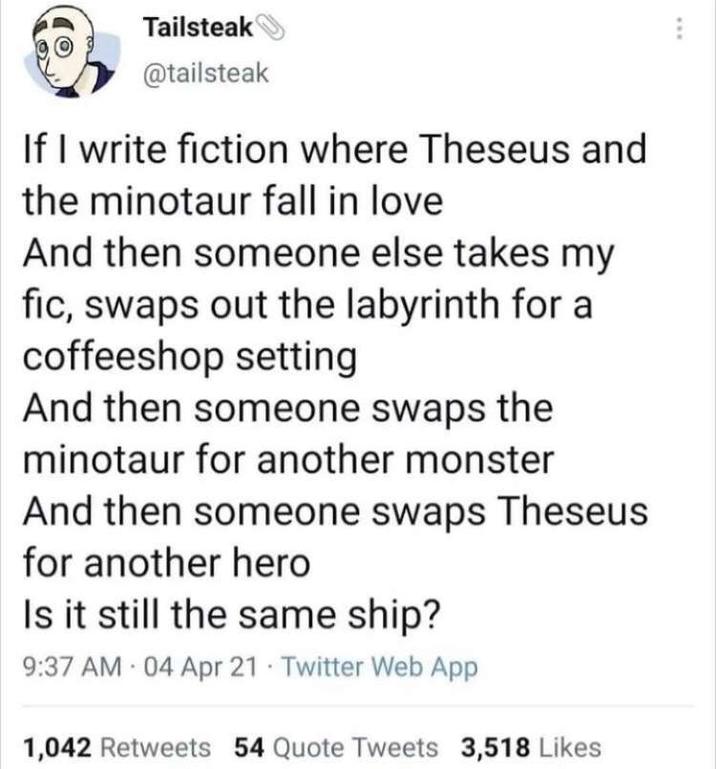Open the tweet's three-dot more options menu
Viewport: 716px width, 769px height.
click(x=680, y=28)
